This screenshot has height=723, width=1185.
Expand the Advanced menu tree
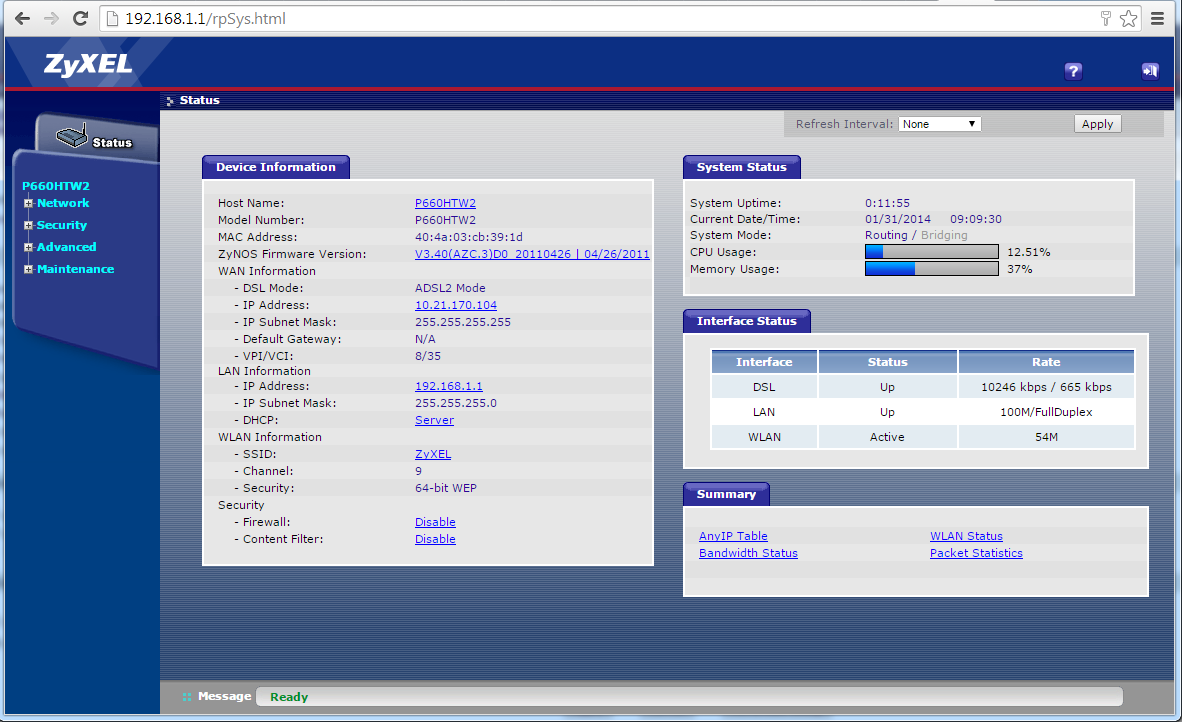(29, 248)
